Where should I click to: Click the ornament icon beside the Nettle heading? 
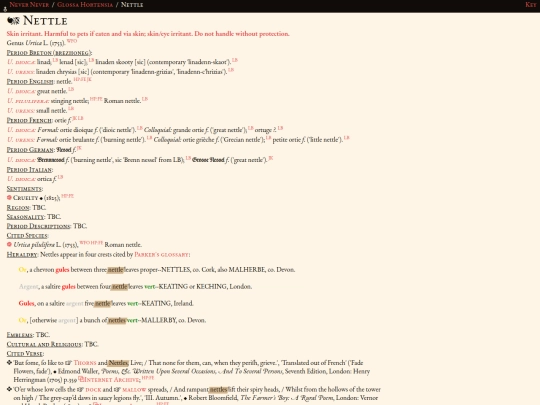click(13, 21)
